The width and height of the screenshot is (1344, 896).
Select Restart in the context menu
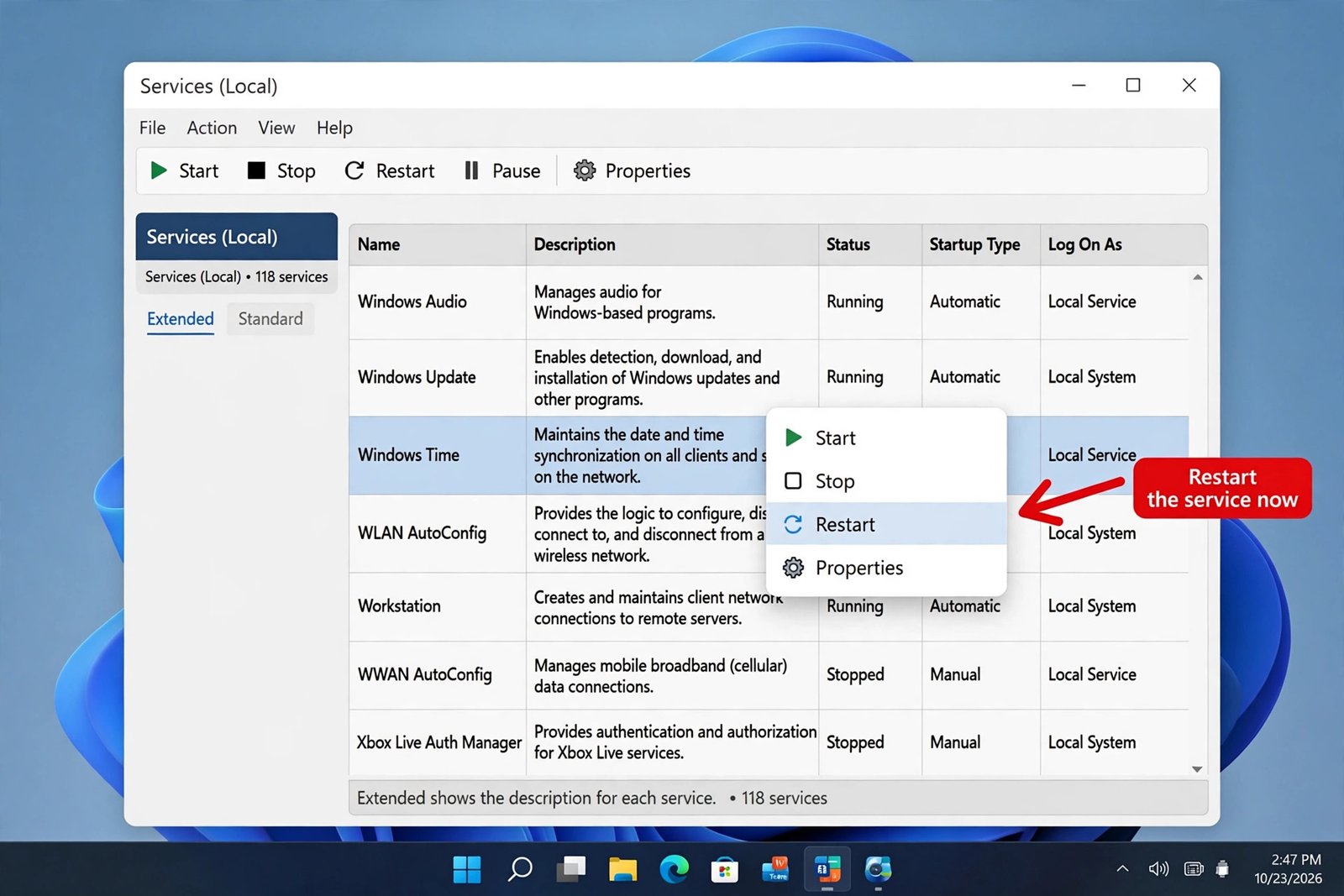886,524
